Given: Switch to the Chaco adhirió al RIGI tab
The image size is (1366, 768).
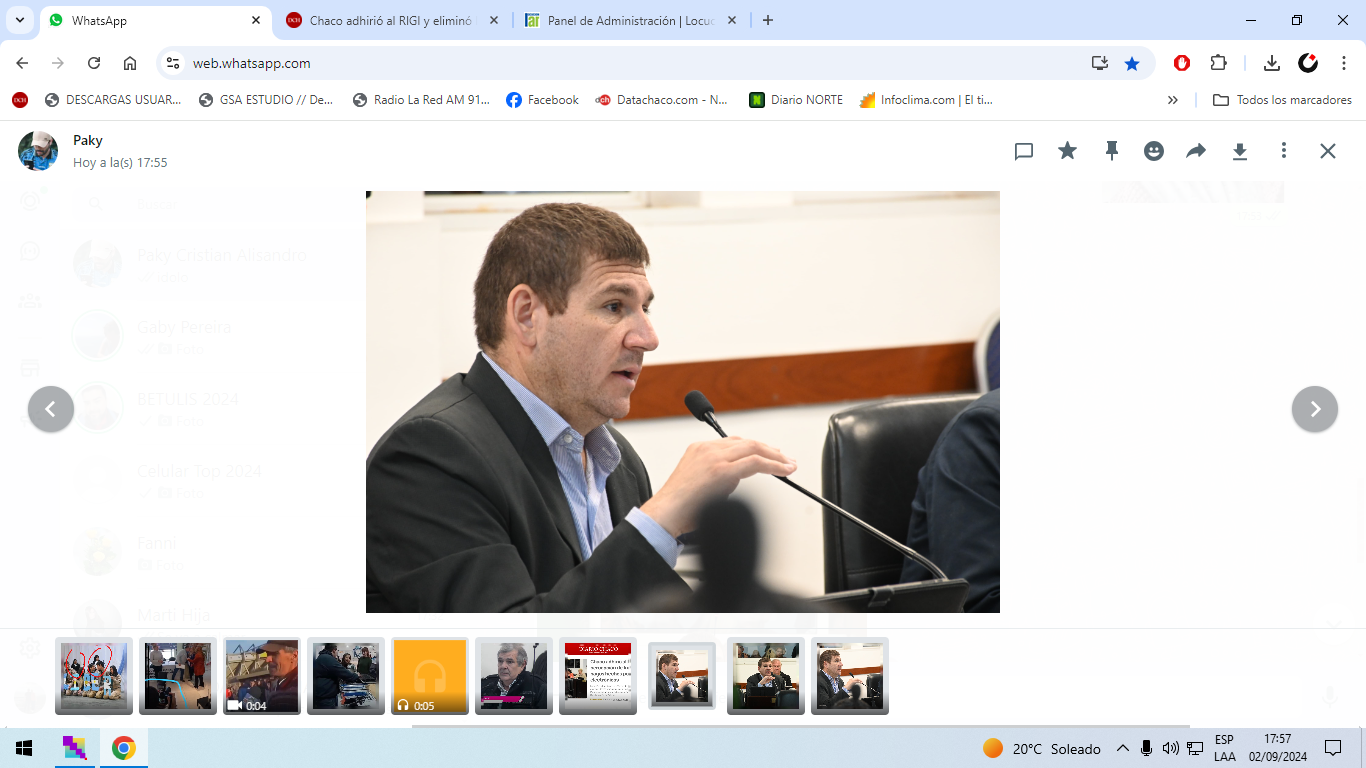Looking at the screenshot, I should coord(390,20).
